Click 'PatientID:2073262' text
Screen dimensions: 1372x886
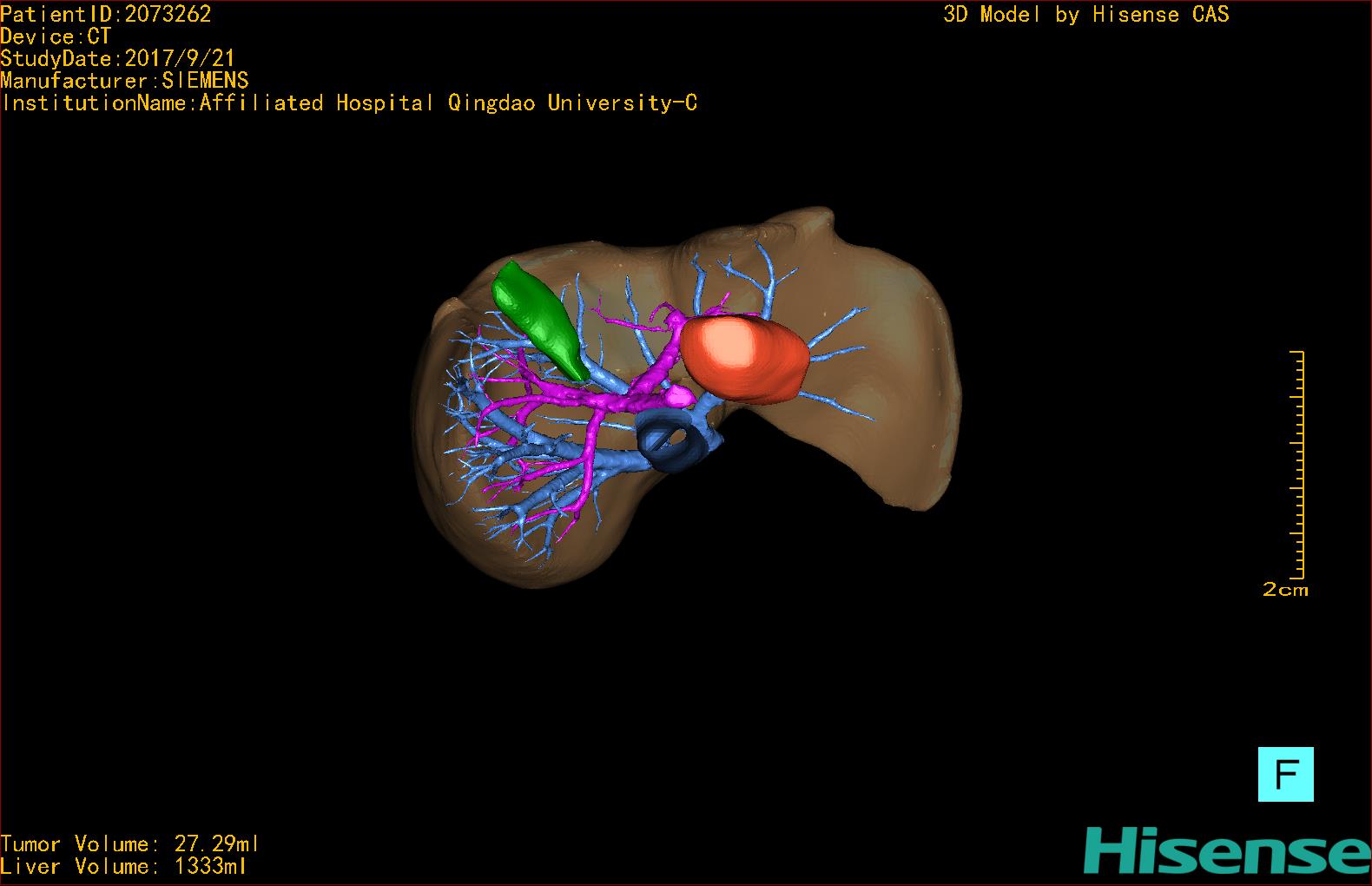[106, 14]
